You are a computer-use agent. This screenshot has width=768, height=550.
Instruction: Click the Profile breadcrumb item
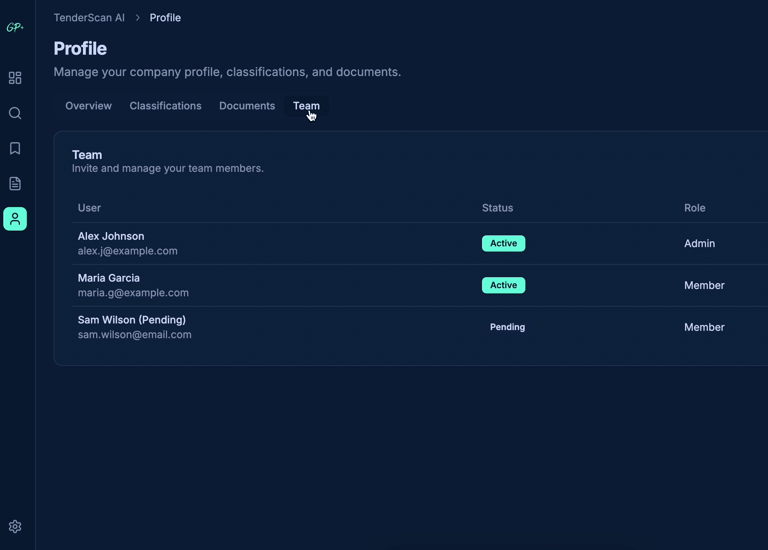pos(165,18)
